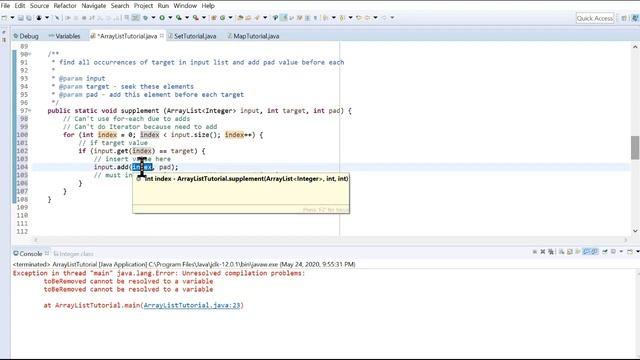Open the Edit menu
640x360 pixels.
click(20, 6)
